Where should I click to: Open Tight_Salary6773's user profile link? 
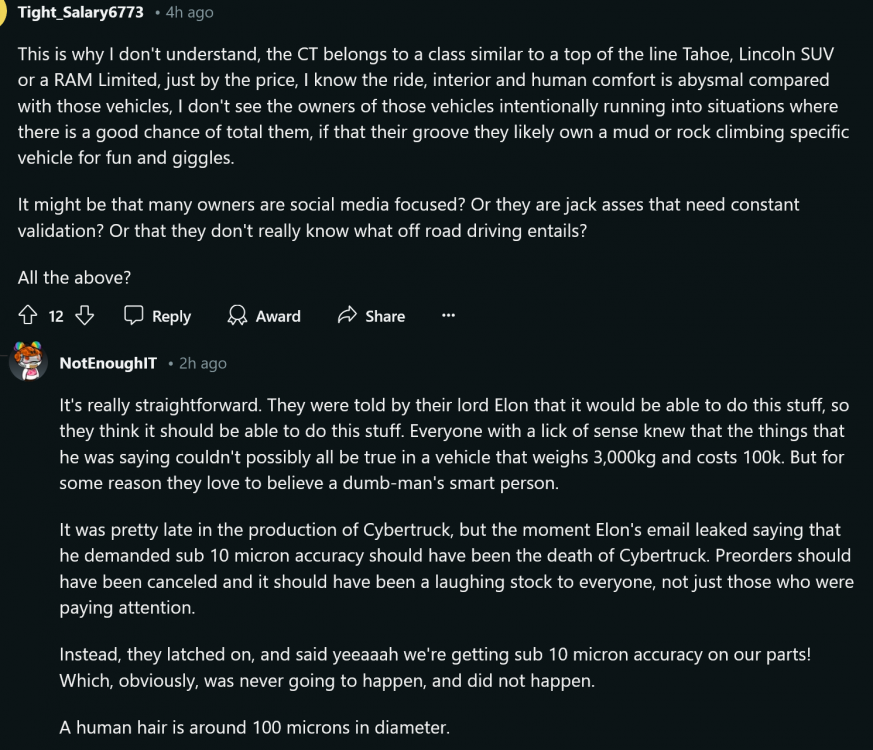click(80, 13)
